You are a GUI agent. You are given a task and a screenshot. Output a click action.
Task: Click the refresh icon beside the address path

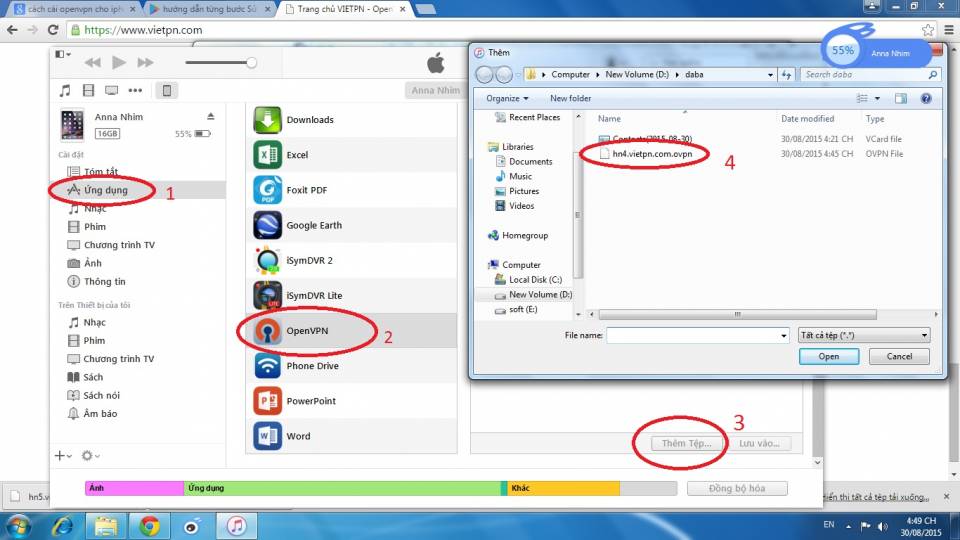coord(786,75)
